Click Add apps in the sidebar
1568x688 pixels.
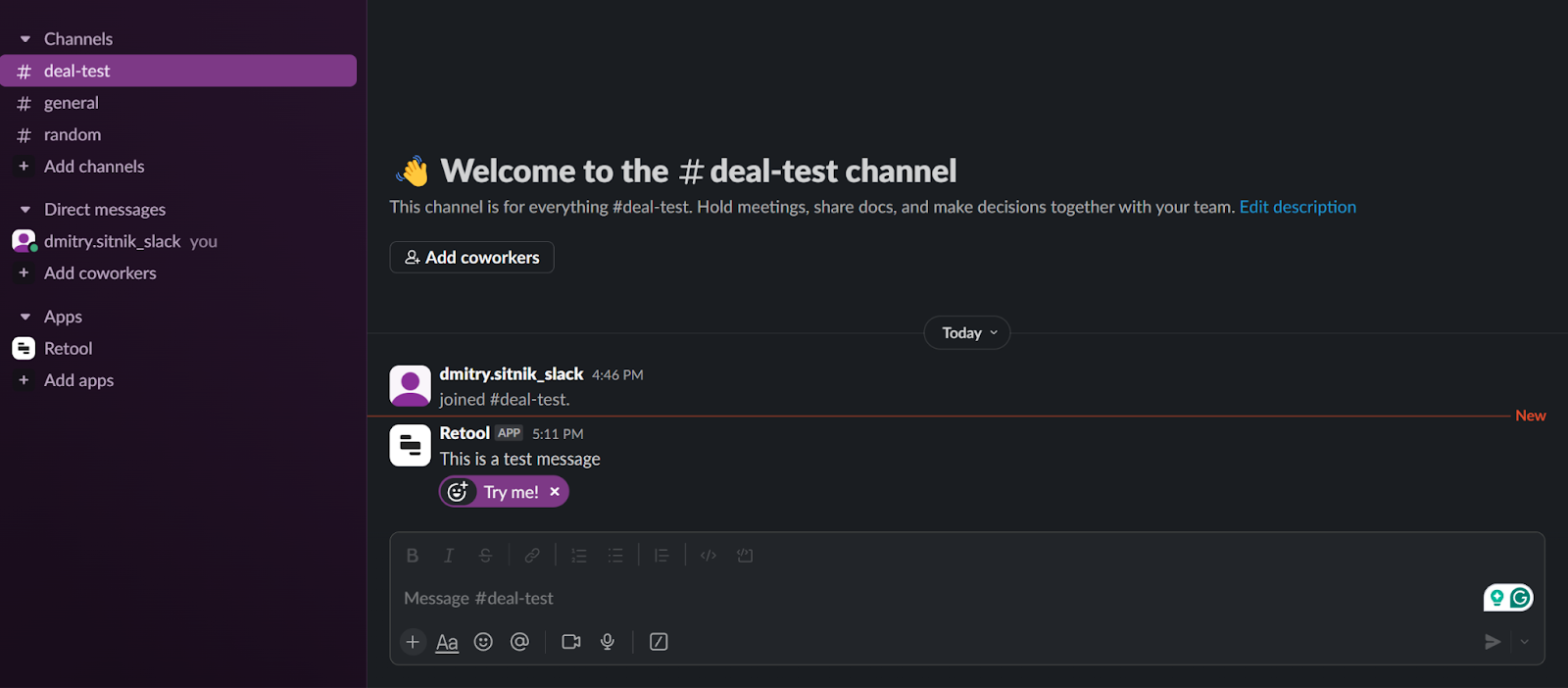(x=78, y=380)
